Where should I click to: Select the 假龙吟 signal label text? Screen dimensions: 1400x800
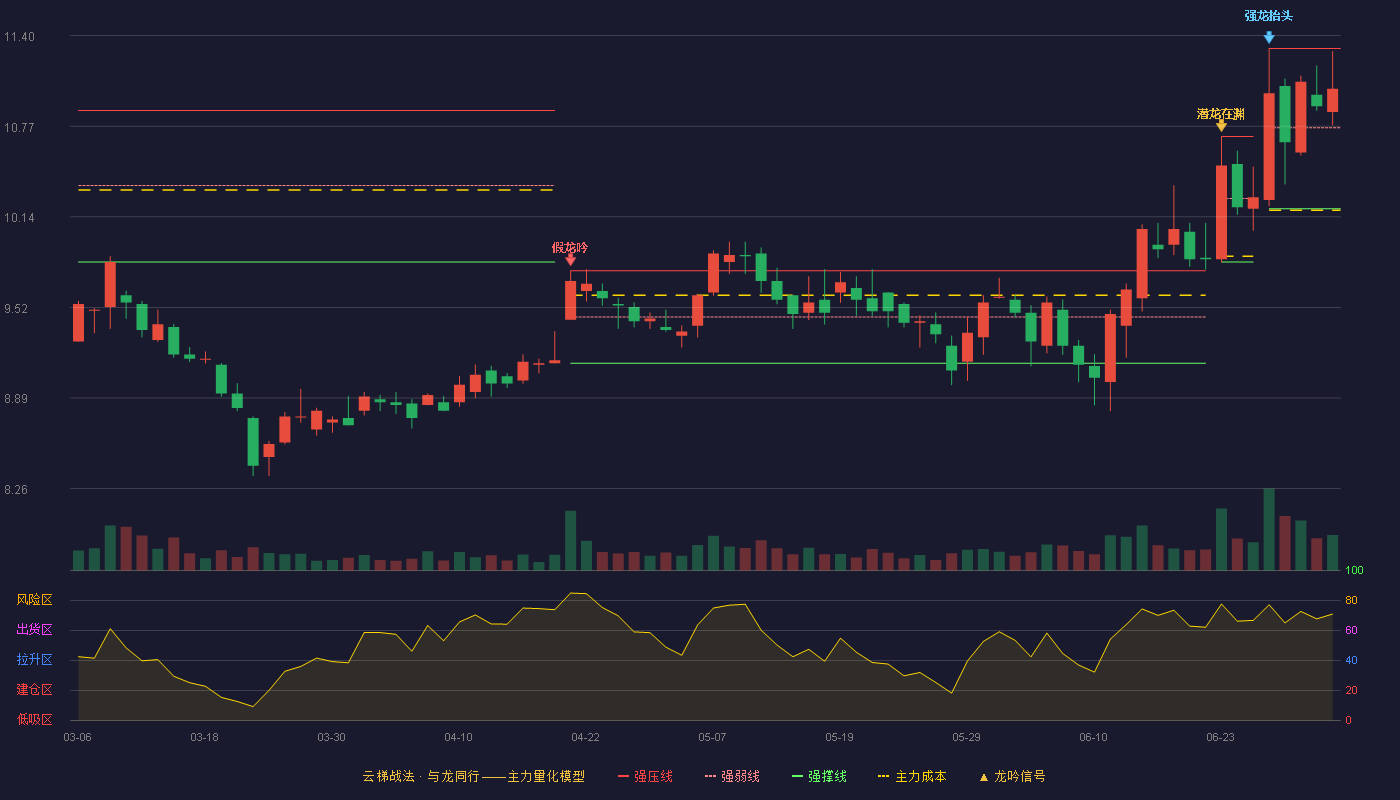[570, 247]
